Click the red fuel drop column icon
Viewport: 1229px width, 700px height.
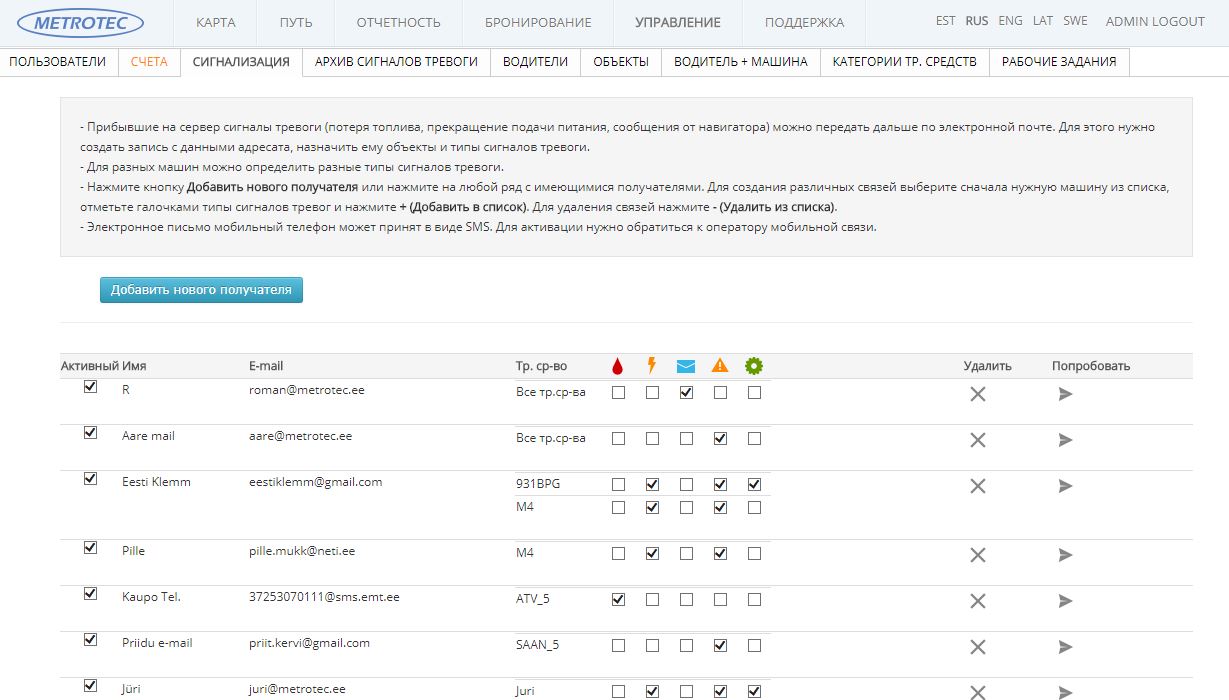[618, 366]
